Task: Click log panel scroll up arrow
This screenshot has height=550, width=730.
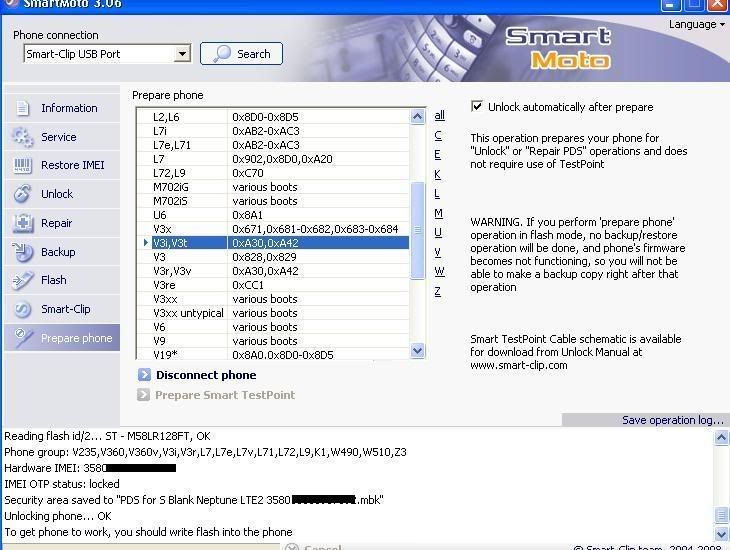Action: point(721,437)
